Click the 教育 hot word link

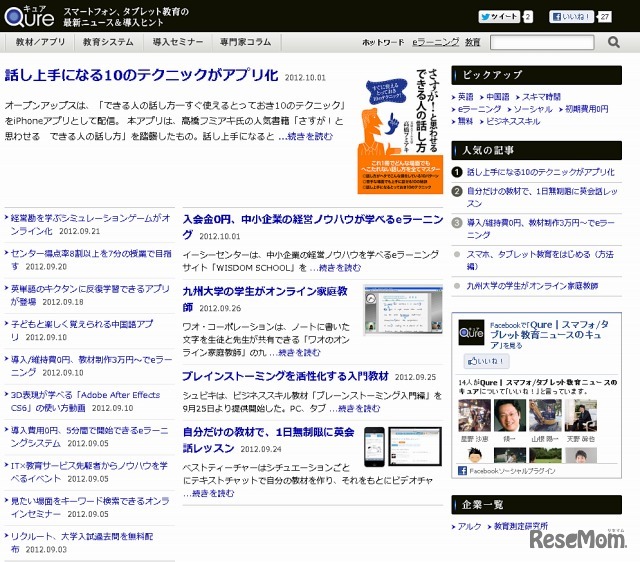click(472, 42)
